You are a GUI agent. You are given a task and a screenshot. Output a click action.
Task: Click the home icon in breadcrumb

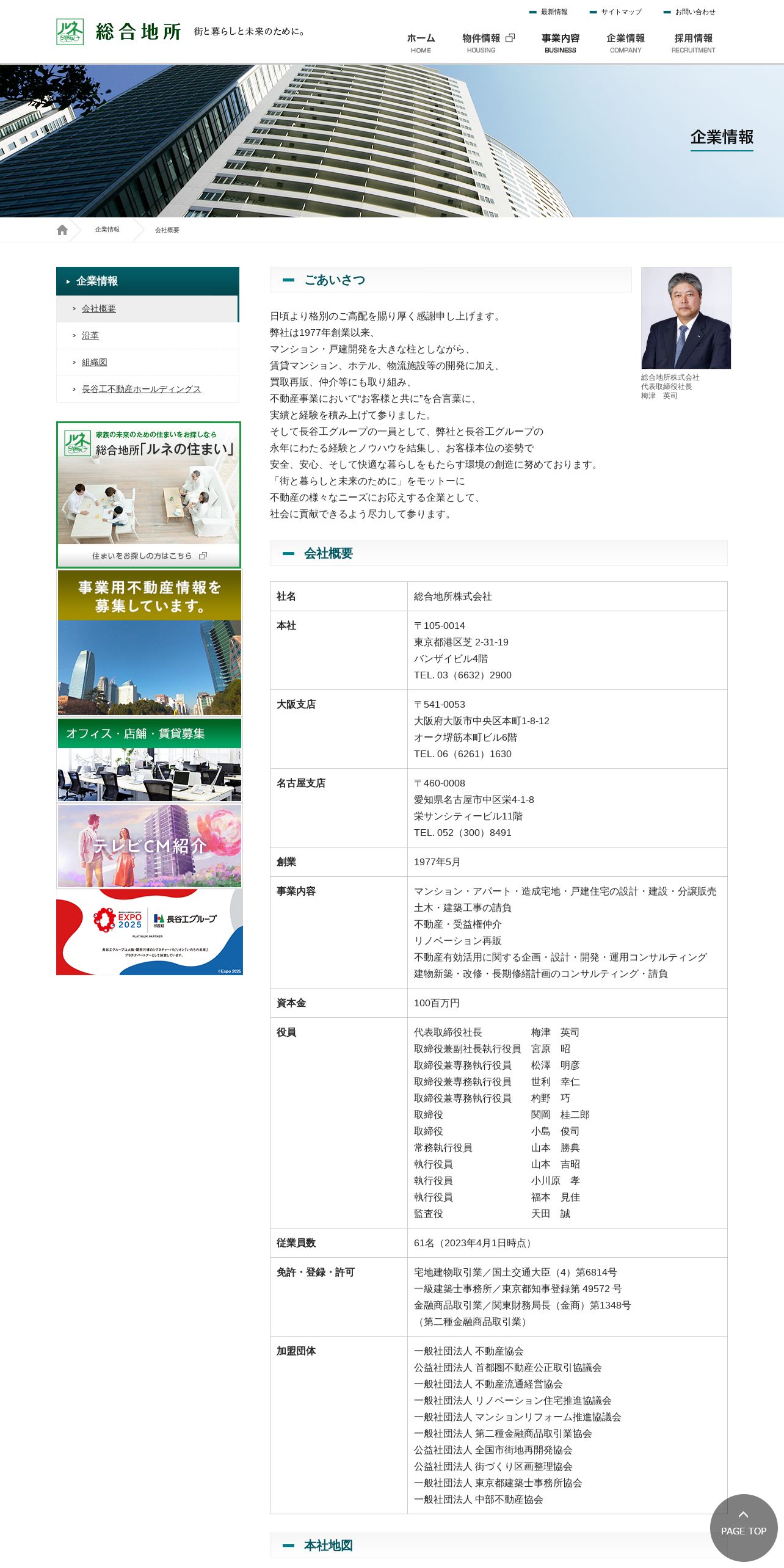coord(62,230)
